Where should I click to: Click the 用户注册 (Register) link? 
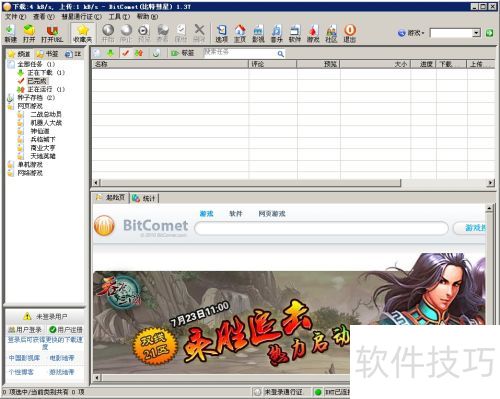click(66, 330)
